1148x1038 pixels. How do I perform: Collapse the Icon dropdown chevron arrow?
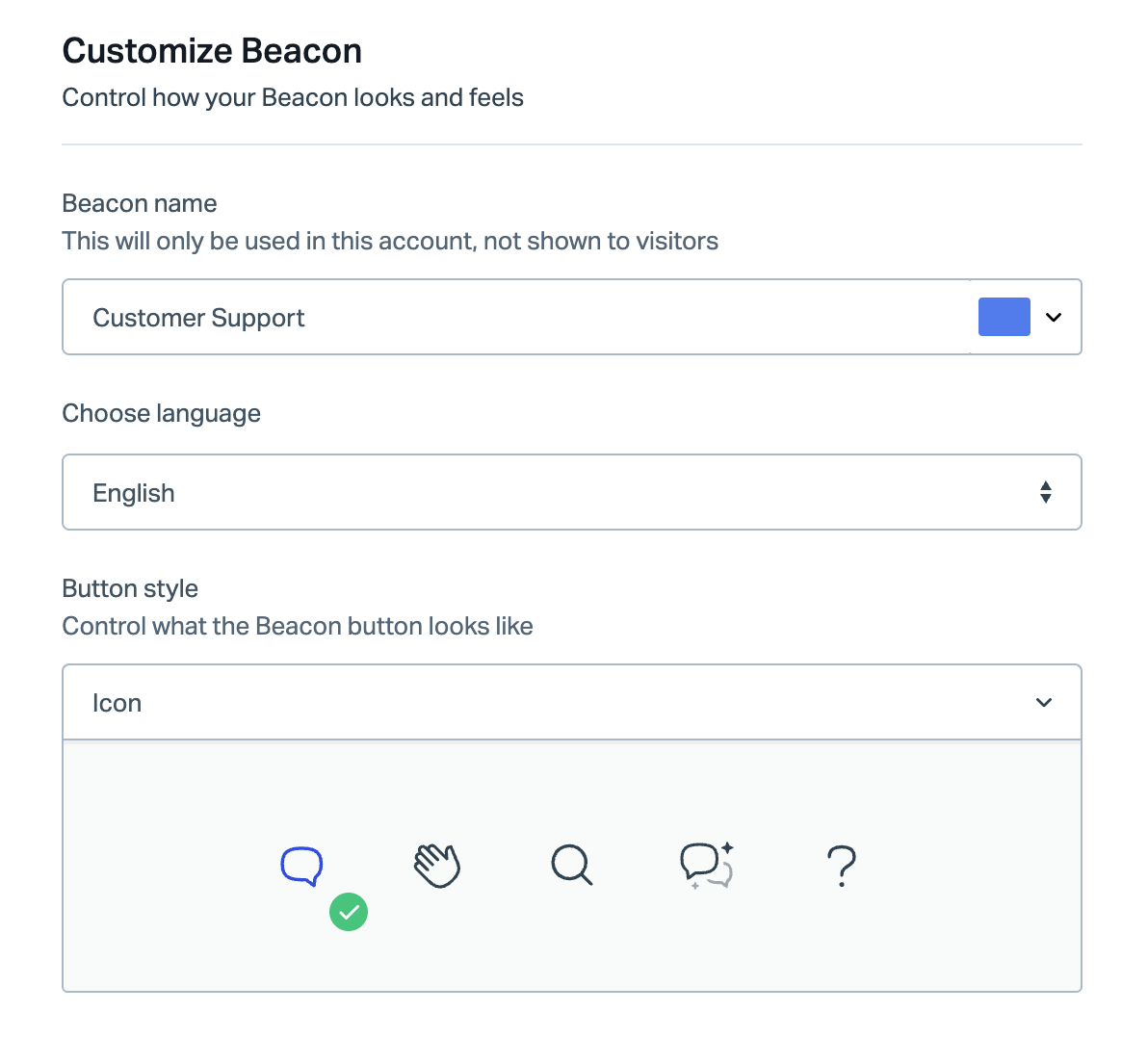click(1044, 703)
